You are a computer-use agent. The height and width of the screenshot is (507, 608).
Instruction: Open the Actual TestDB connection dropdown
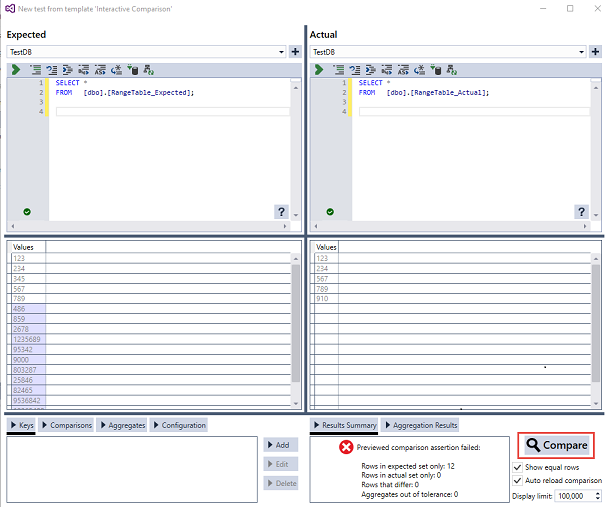581,52
